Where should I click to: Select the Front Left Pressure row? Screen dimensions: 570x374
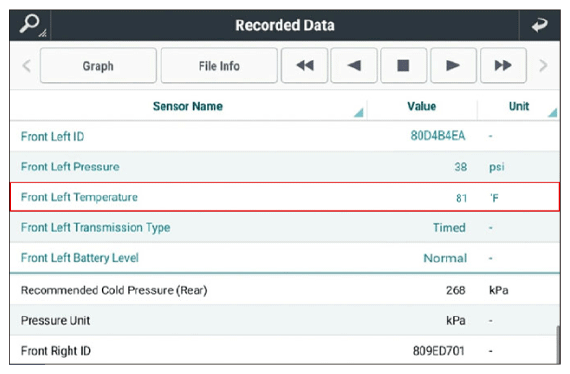click(285, 167)
